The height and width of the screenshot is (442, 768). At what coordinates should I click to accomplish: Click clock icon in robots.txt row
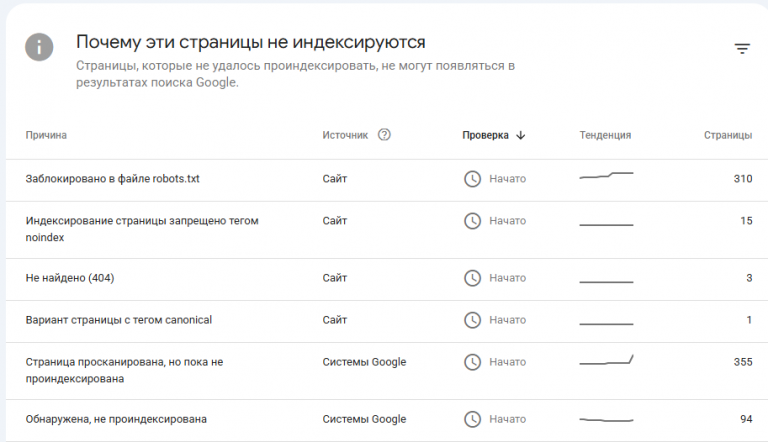coord(472,179)
